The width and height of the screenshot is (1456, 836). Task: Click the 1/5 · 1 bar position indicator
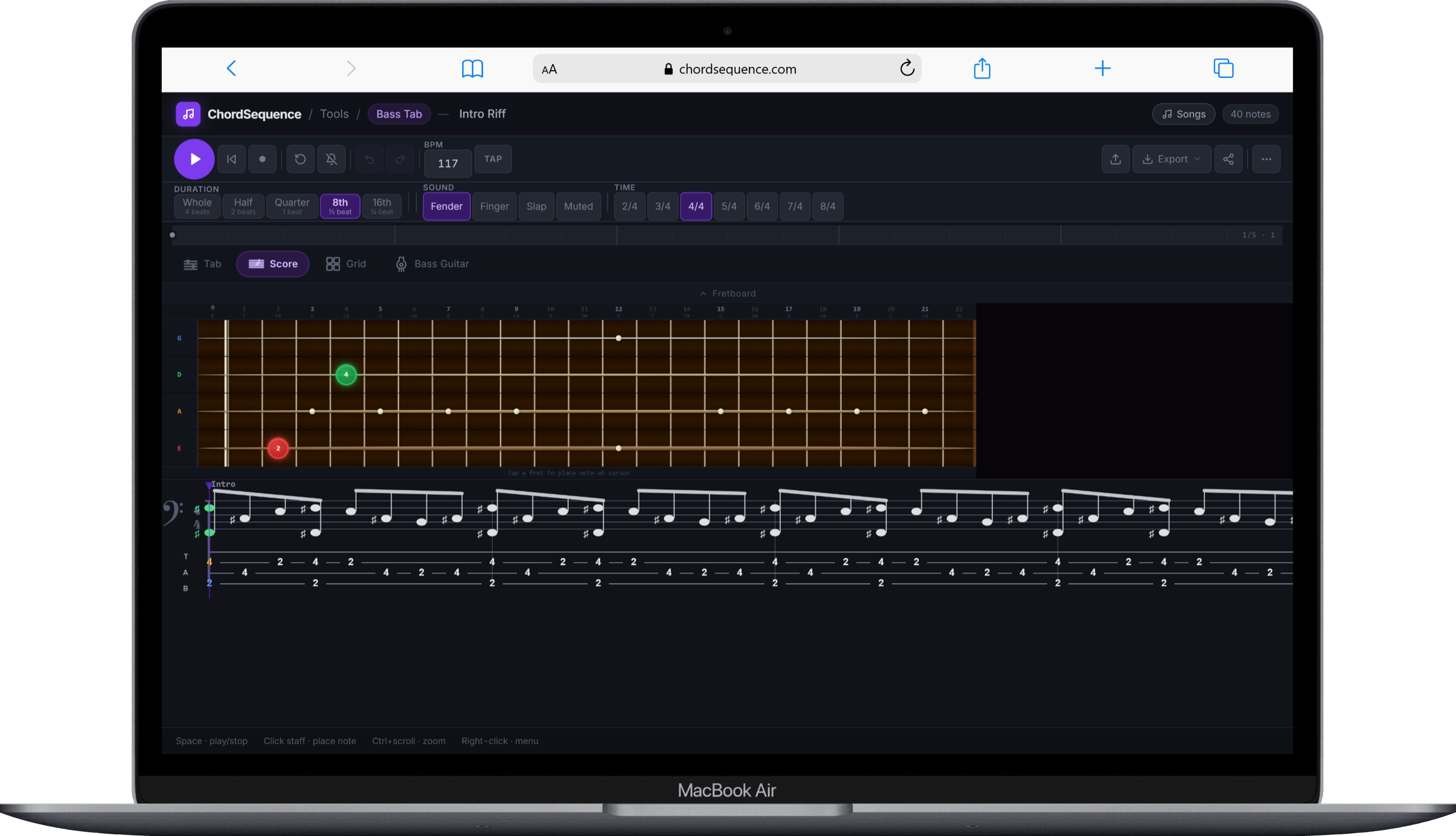click(x=1258, y=235)
